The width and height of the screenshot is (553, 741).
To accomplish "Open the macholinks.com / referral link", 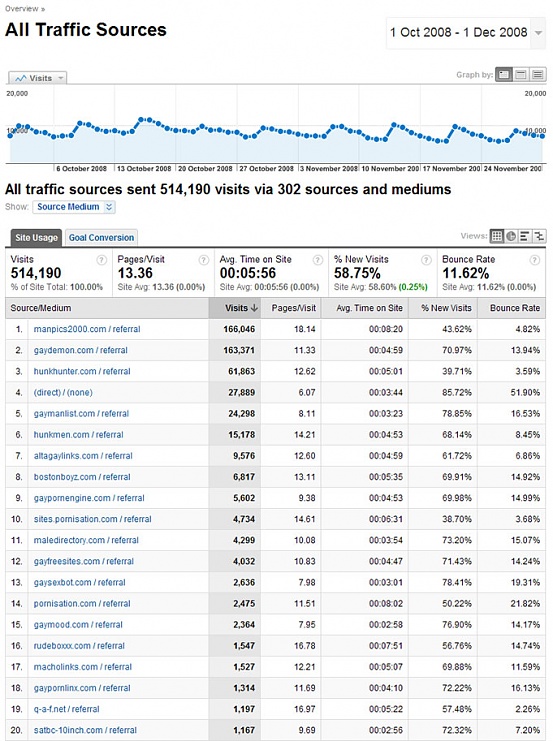I will tap(83, 667).
